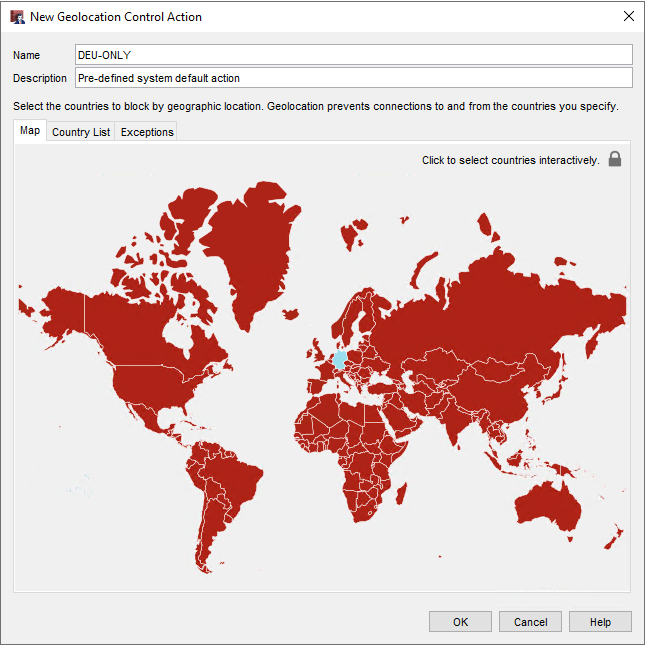Open the Country List tab
Viewport: 646px width, 645px height.
click(81, 132)
